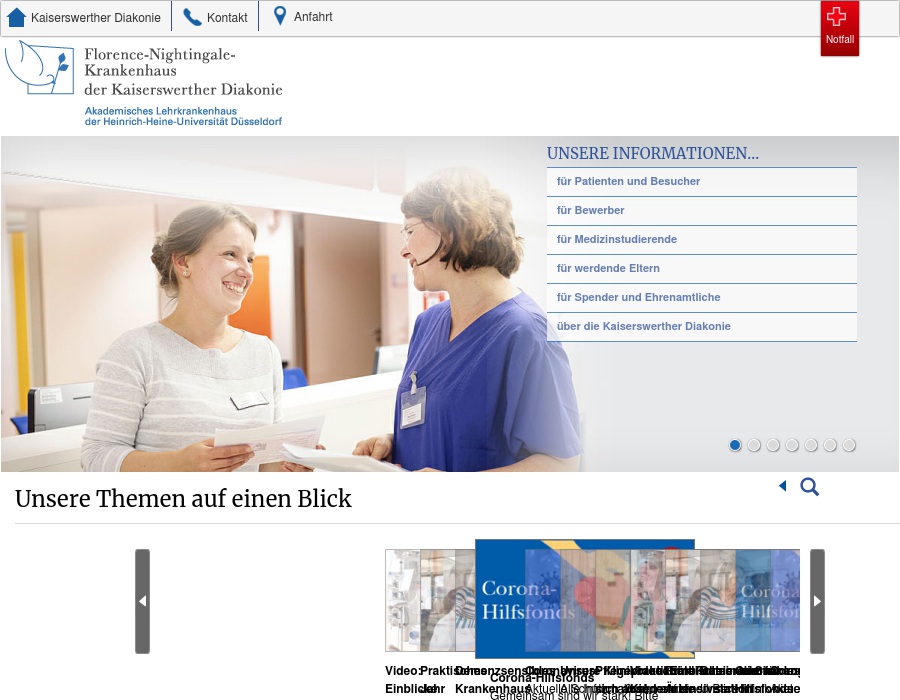Click the Florence-Nightingale-Krankenhaus logo
The height and width of the screenshot is (700, 900).
[145, 80]
